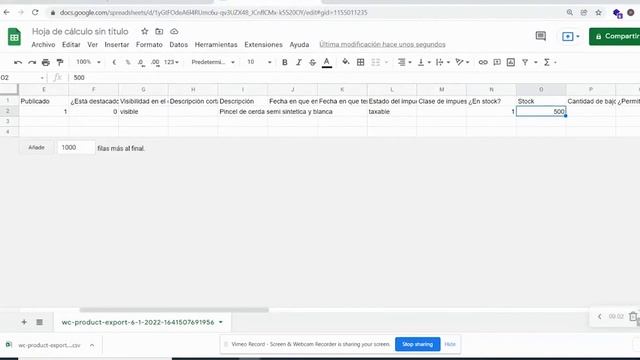
Task: Insert a link
Action: pos(483,62)
